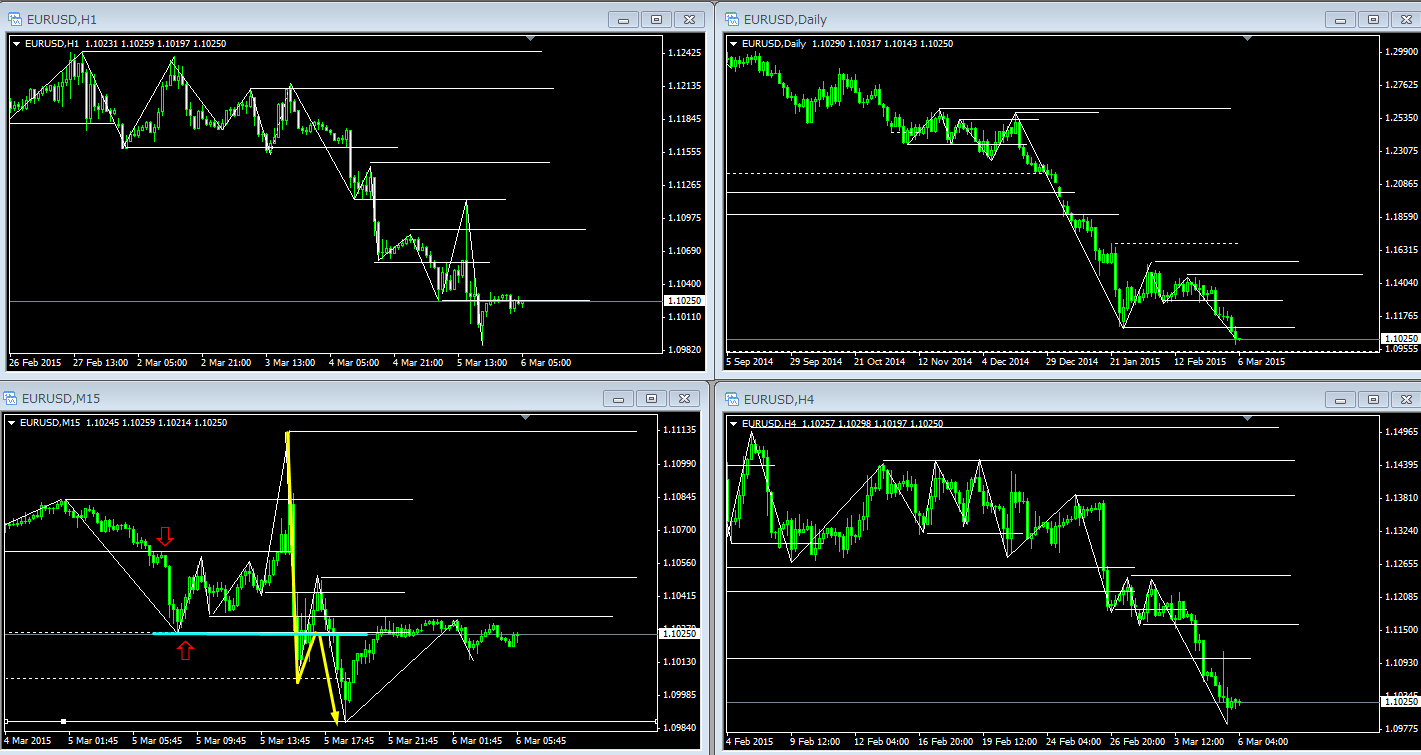Select the red up arrow on M15 chart

pos(185,651)
